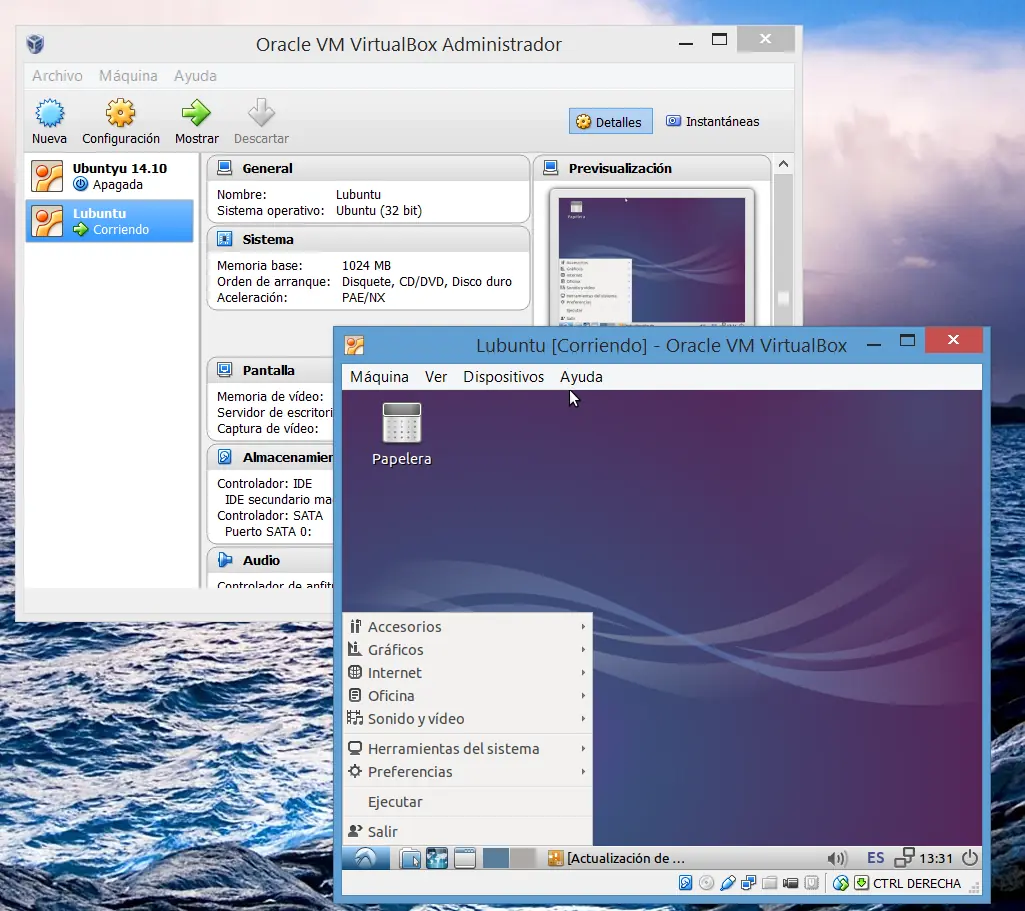Click the hard disk status icon in VirtualBox

tap(686, 883)
